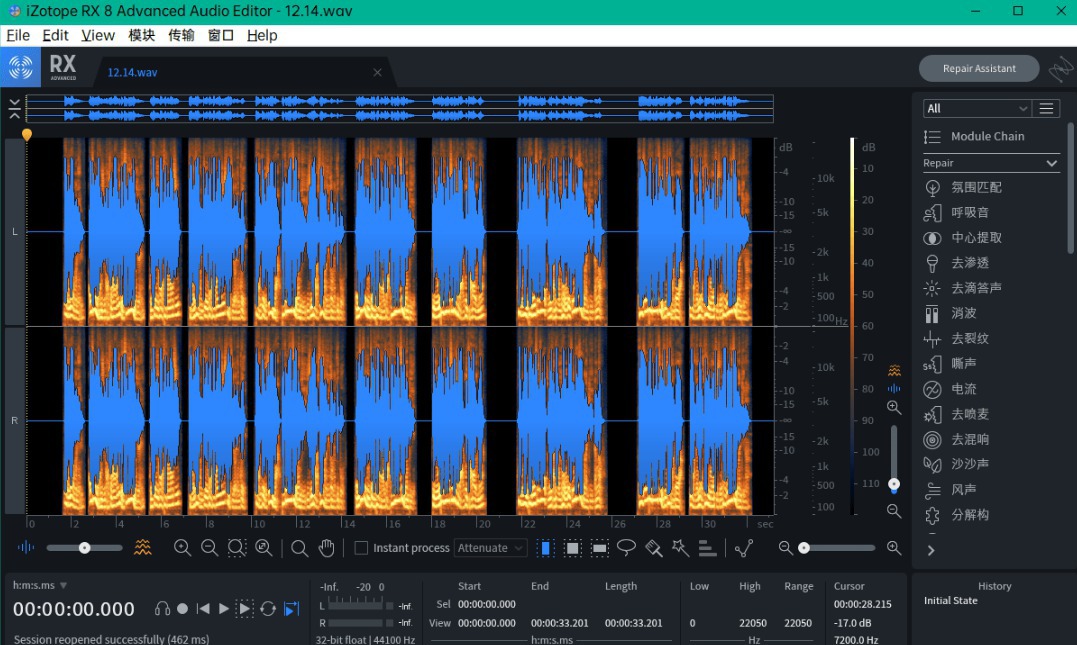This screenshot has width=1077, height=645.
Task: Open the All module filter dropdown
Action: pos(976,109)
